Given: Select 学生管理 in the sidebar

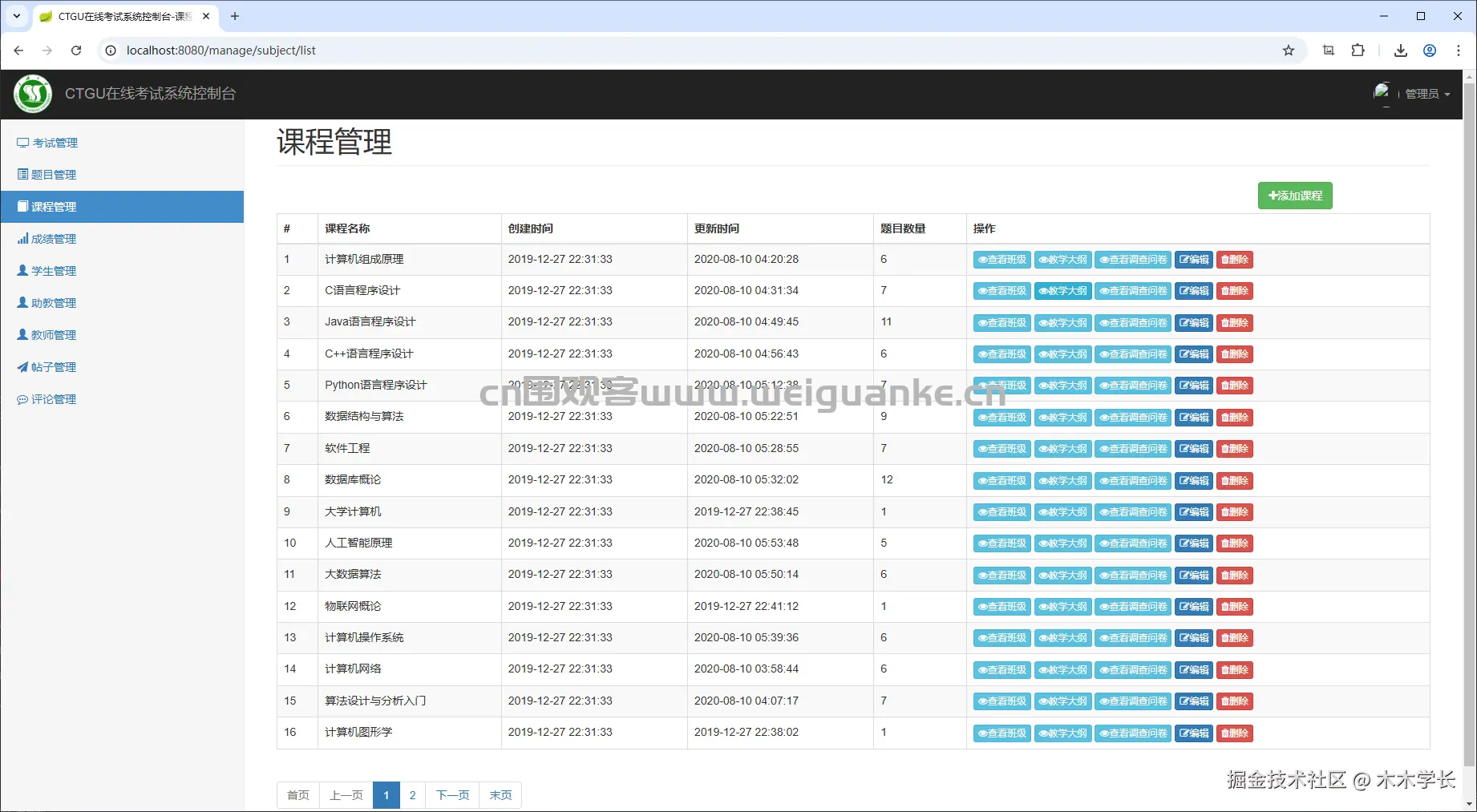Looking at the screenshot, I should (x=47, y=271).
